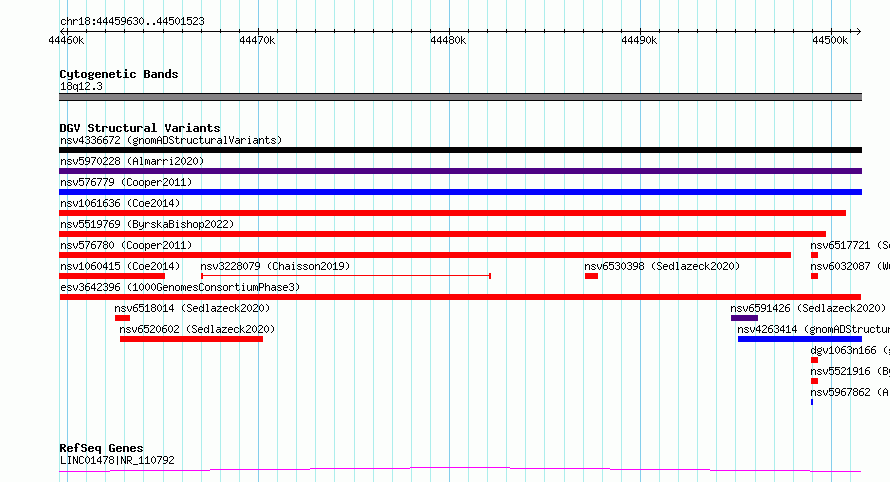Select the short red nsv1060415 bar

(112, 276)
